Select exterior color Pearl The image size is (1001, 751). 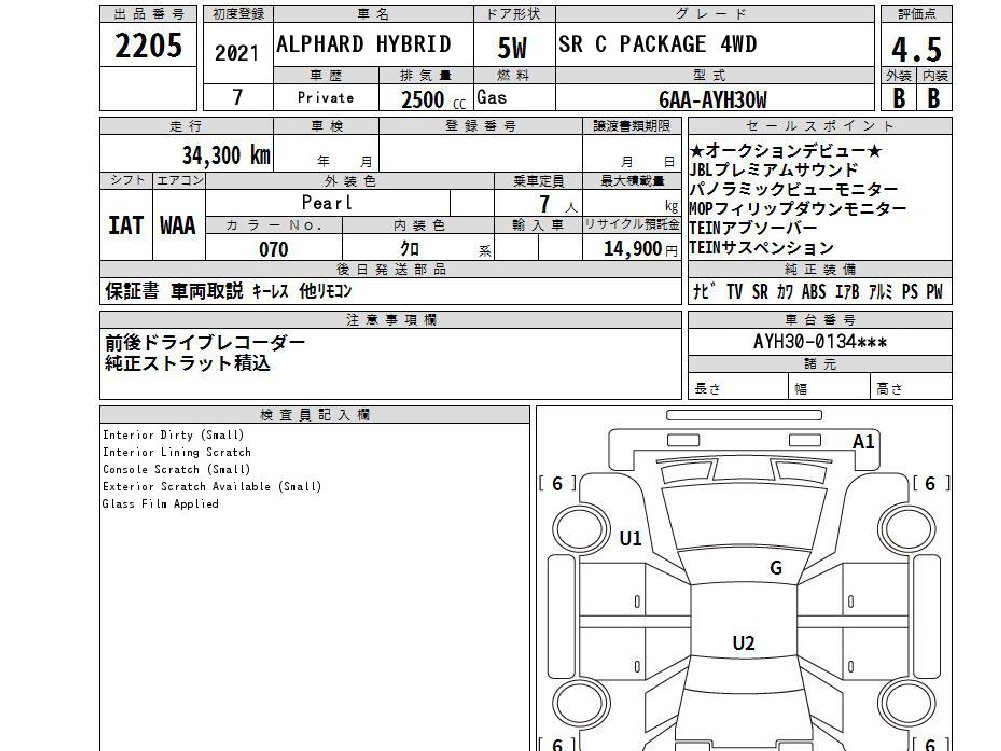tap(327, 202)
